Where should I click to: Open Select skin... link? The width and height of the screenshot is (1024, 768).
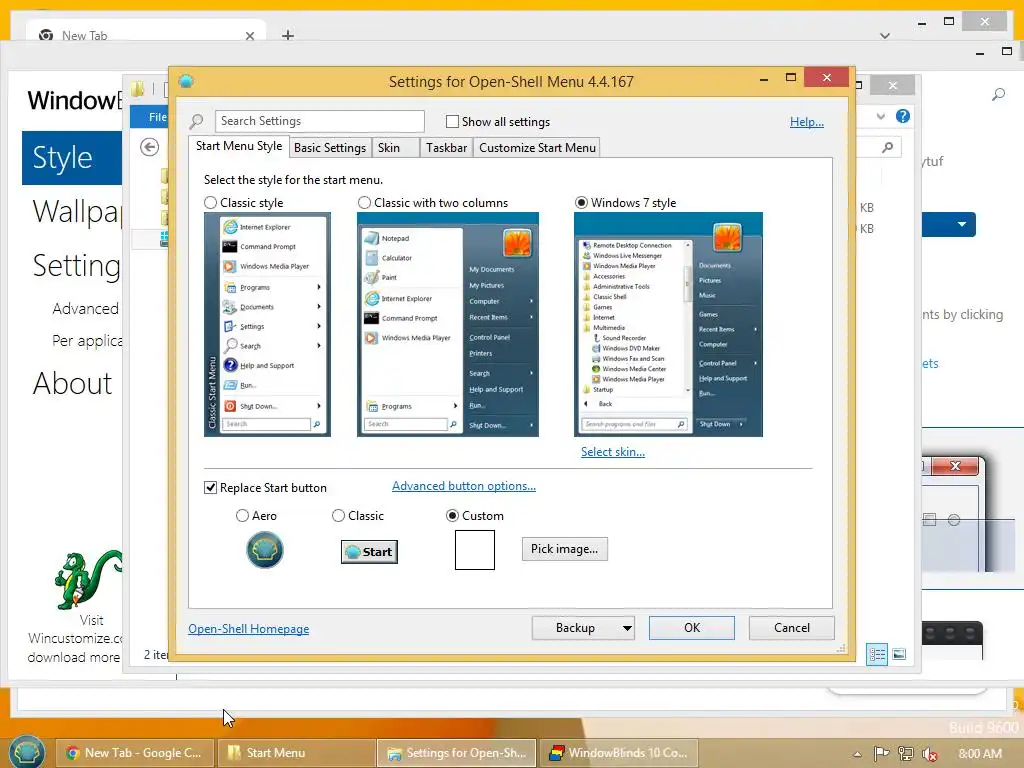coord(613,452)
